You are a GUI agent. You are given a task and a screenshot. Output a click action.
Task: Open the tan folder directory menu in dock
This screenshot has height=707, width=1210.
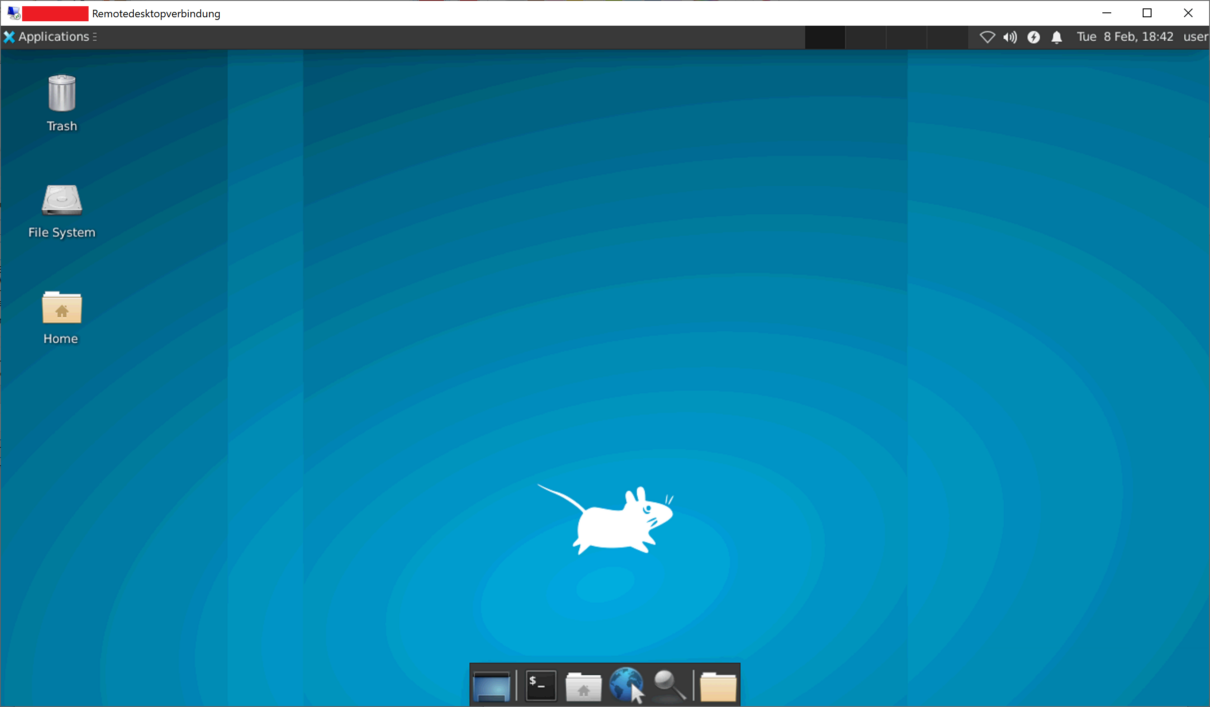718,686
